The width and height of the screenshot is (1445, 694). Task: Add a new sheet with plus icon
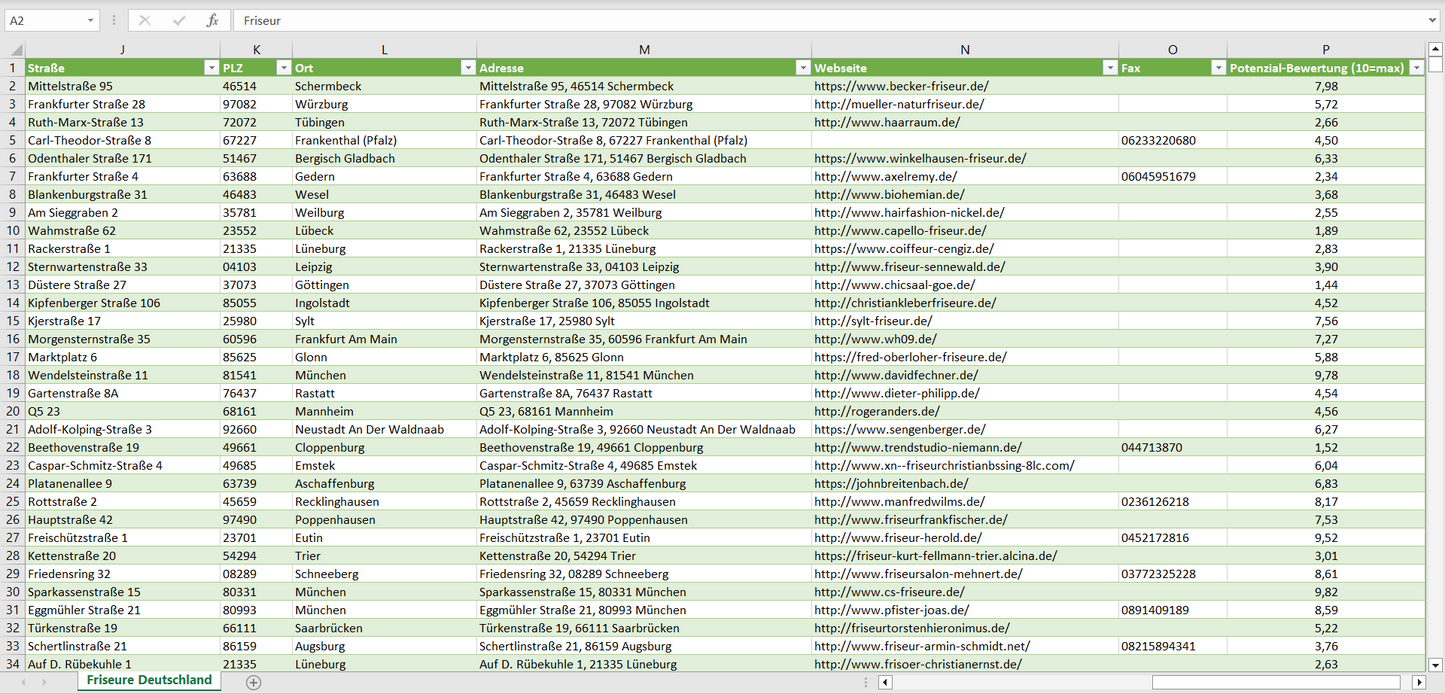tap(254, 682)
